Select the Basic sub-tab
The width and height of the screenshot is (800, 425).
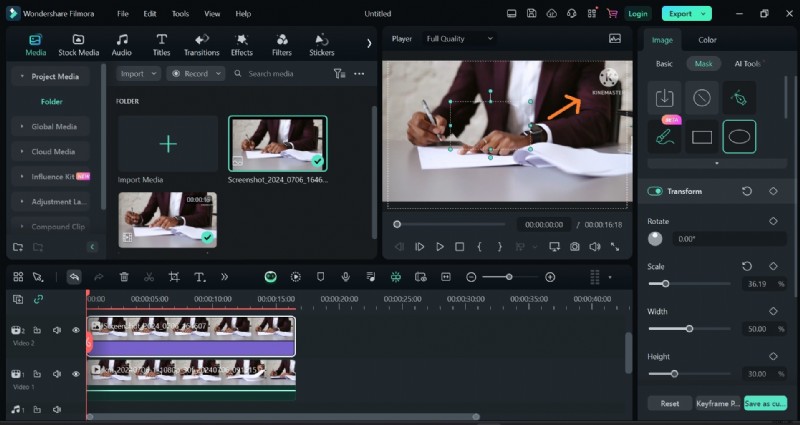coord(664,64)
